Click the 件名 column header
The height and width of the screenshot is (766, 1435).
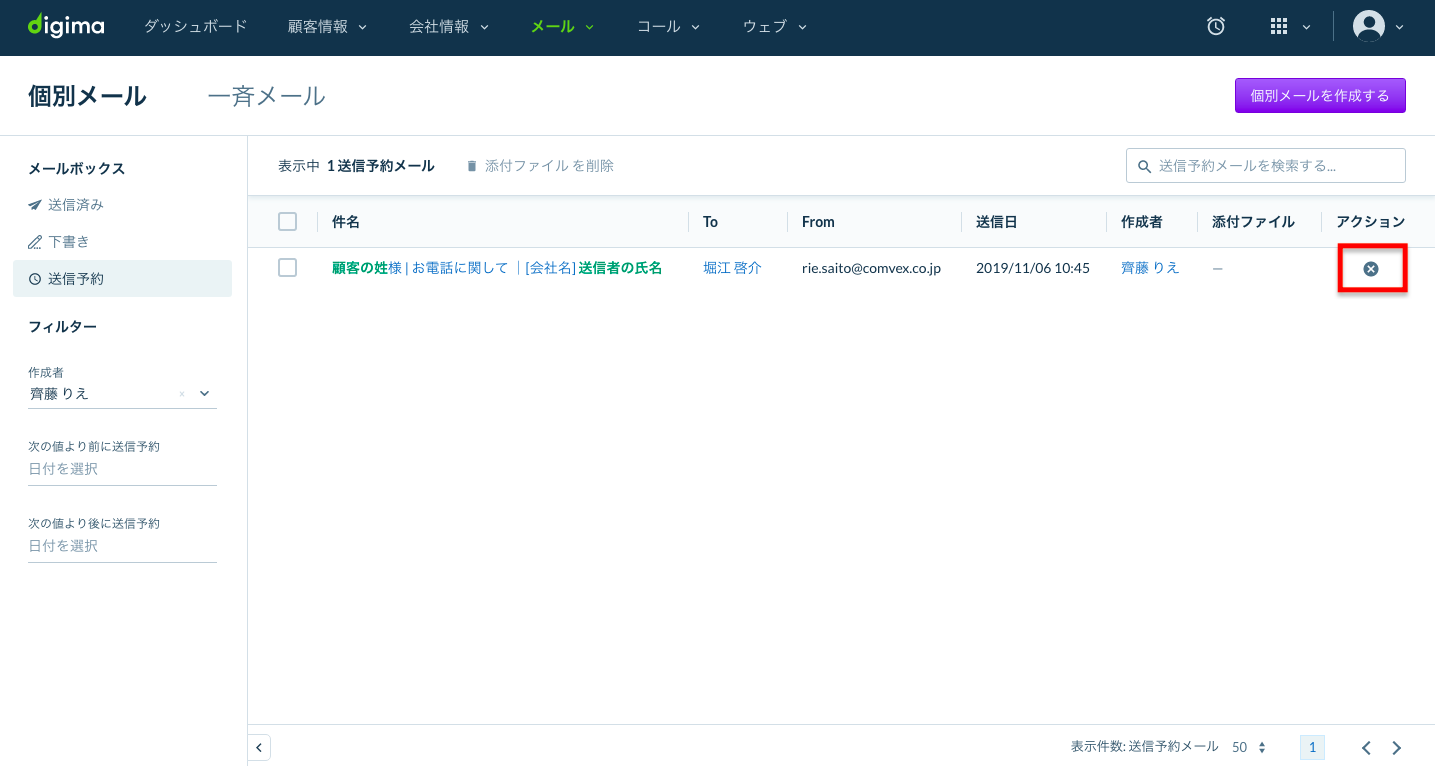tap(346, 222)
